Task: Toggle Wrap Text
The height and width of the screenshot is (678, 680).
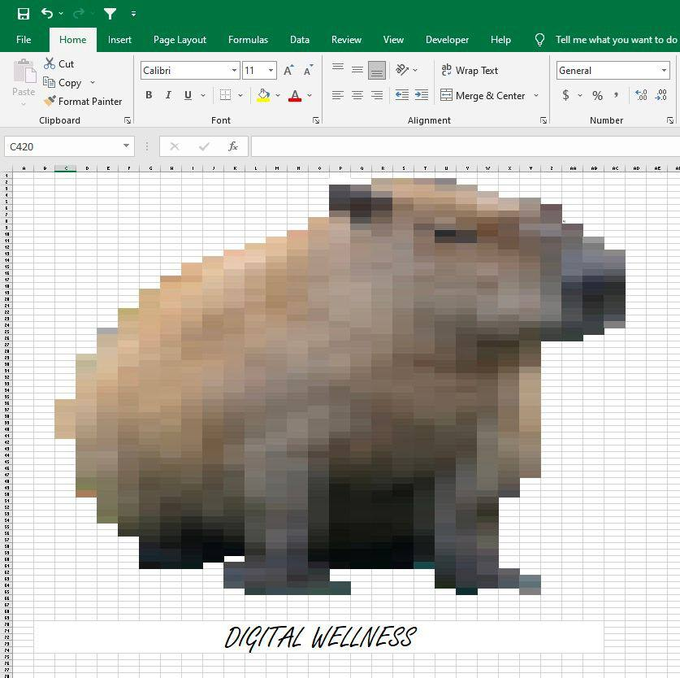Action: coord(470,70)
